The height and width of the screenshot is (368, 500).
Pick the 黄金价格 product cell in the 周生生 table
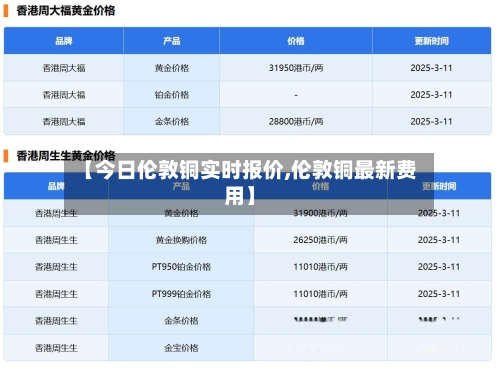point(181,213)
